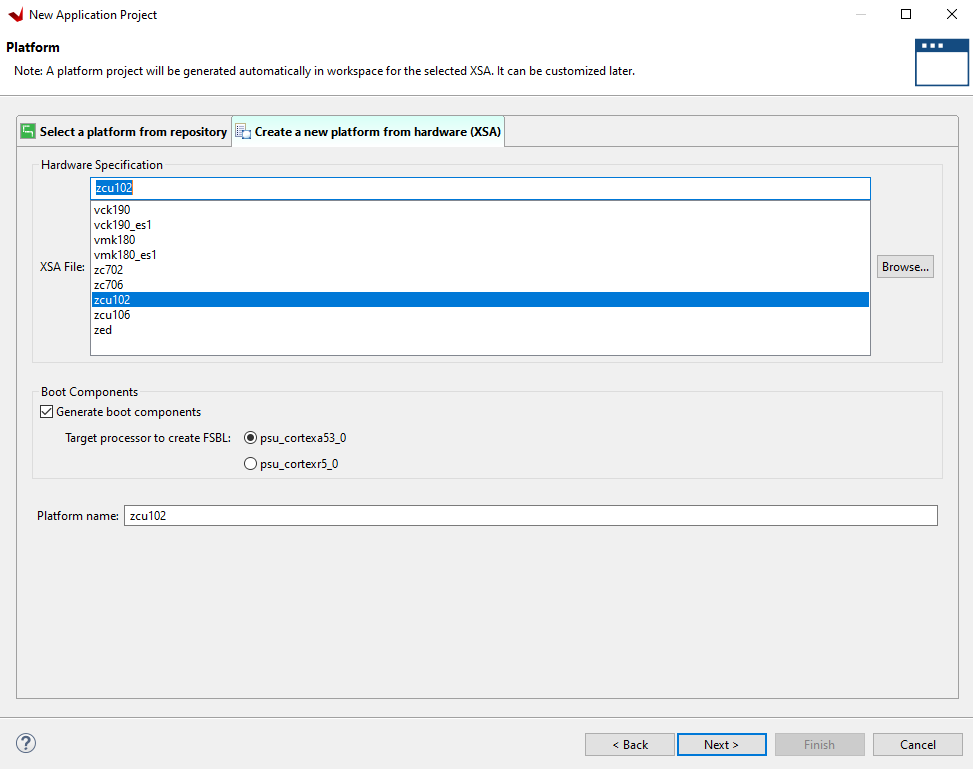The height and width of the screenshot is (769, 973).
Task: Click the Next > button
Action: (721, 744)
